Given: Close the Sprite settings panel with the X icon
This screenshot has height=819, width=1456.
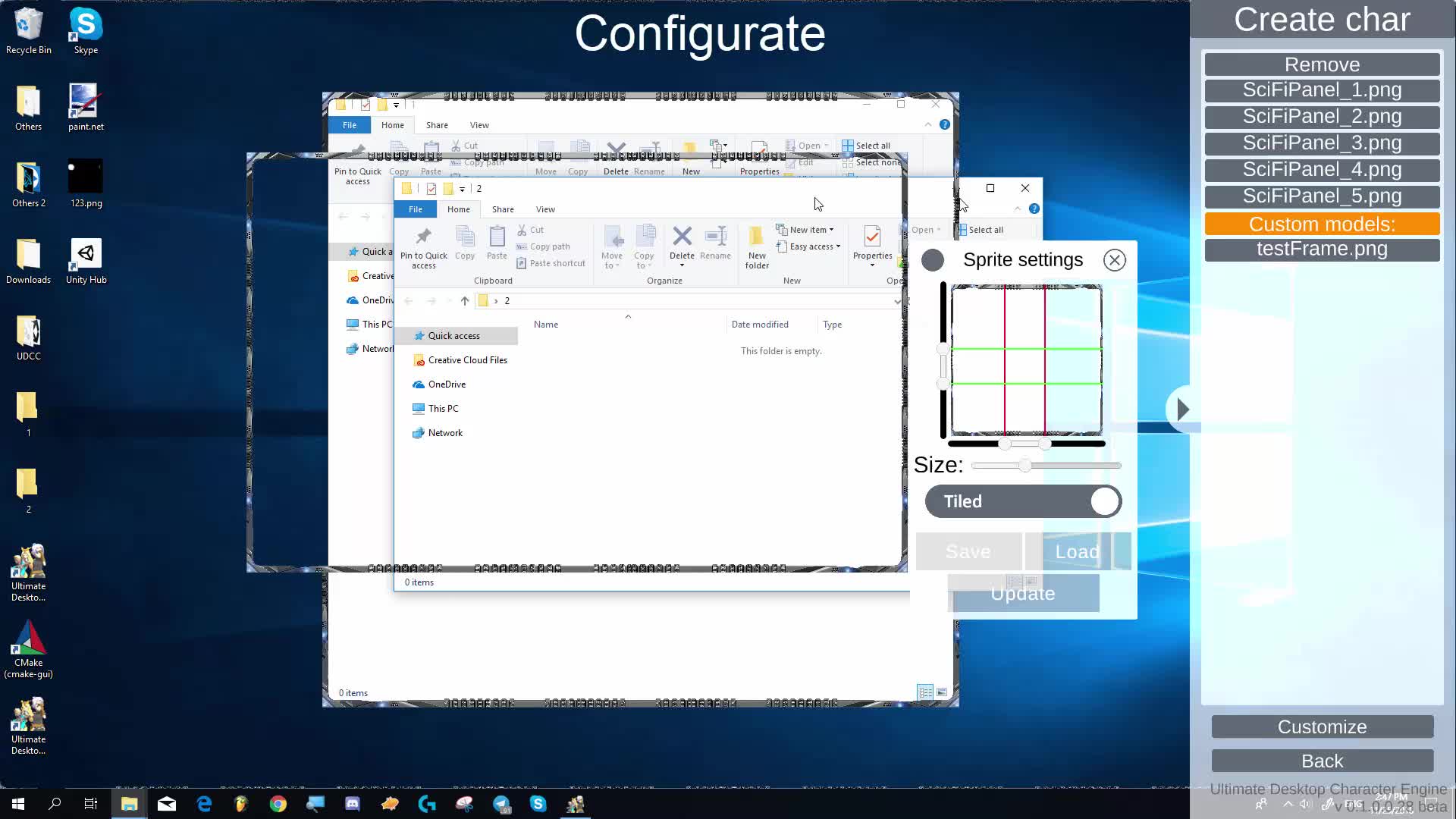Looking at the screenshot, I should [1114, 260].
